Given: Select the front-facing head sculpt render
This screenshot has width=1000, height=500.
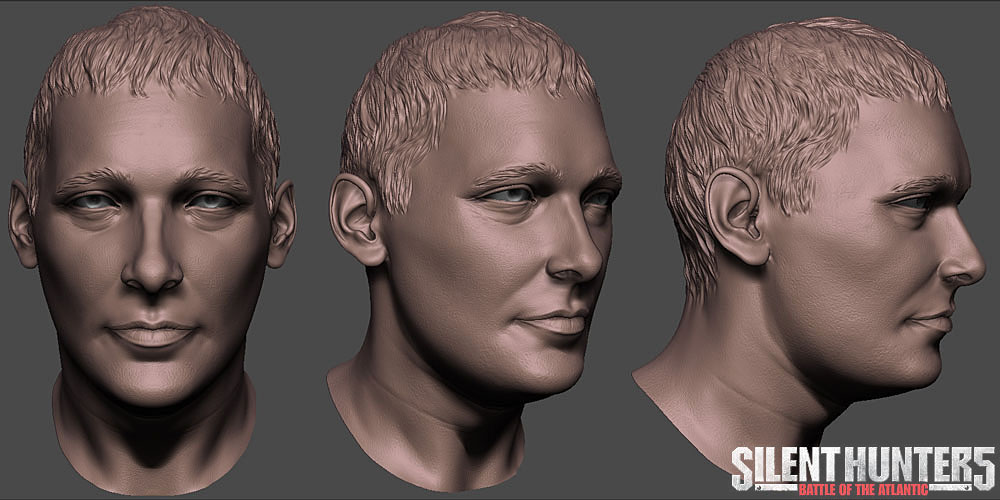Looking at the screenshot, I should 152,249.
